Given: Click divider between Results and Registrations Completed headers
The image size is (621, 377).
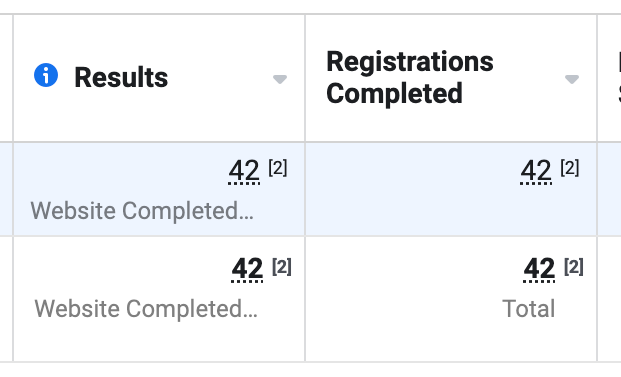Looking at the screenshot, I should tap(305, 78).
